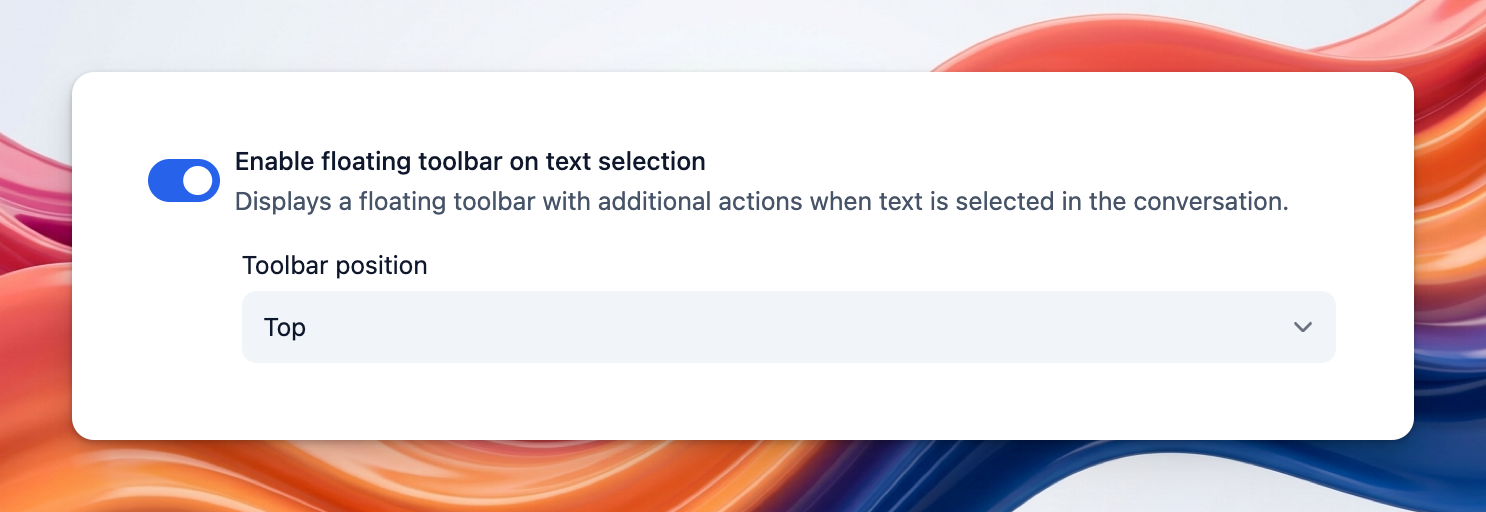Click the chevron arrow in the position dropdown
The image size is (1486, 512).
coord(1302,327)
